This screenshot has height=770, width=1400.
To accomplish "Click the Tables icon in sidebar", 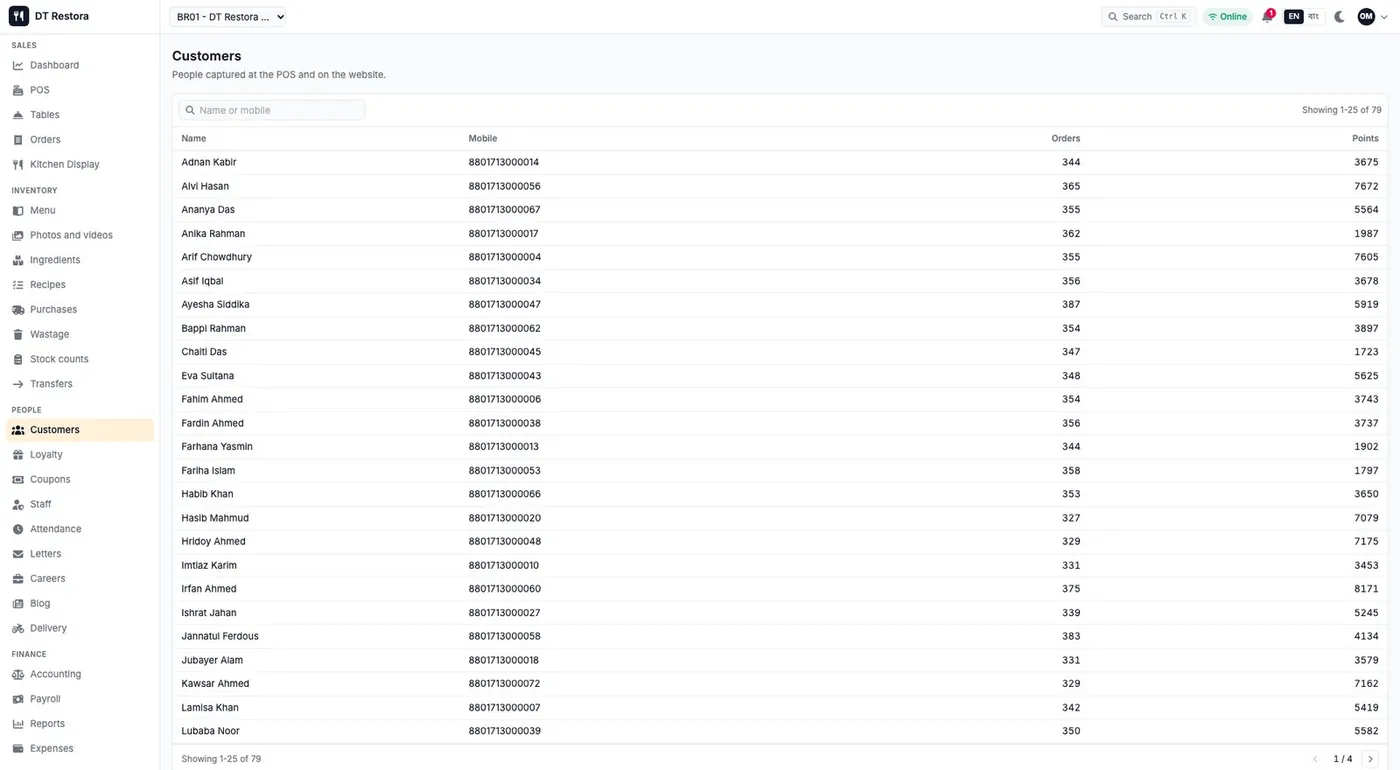I will click(x=18, y=115).
